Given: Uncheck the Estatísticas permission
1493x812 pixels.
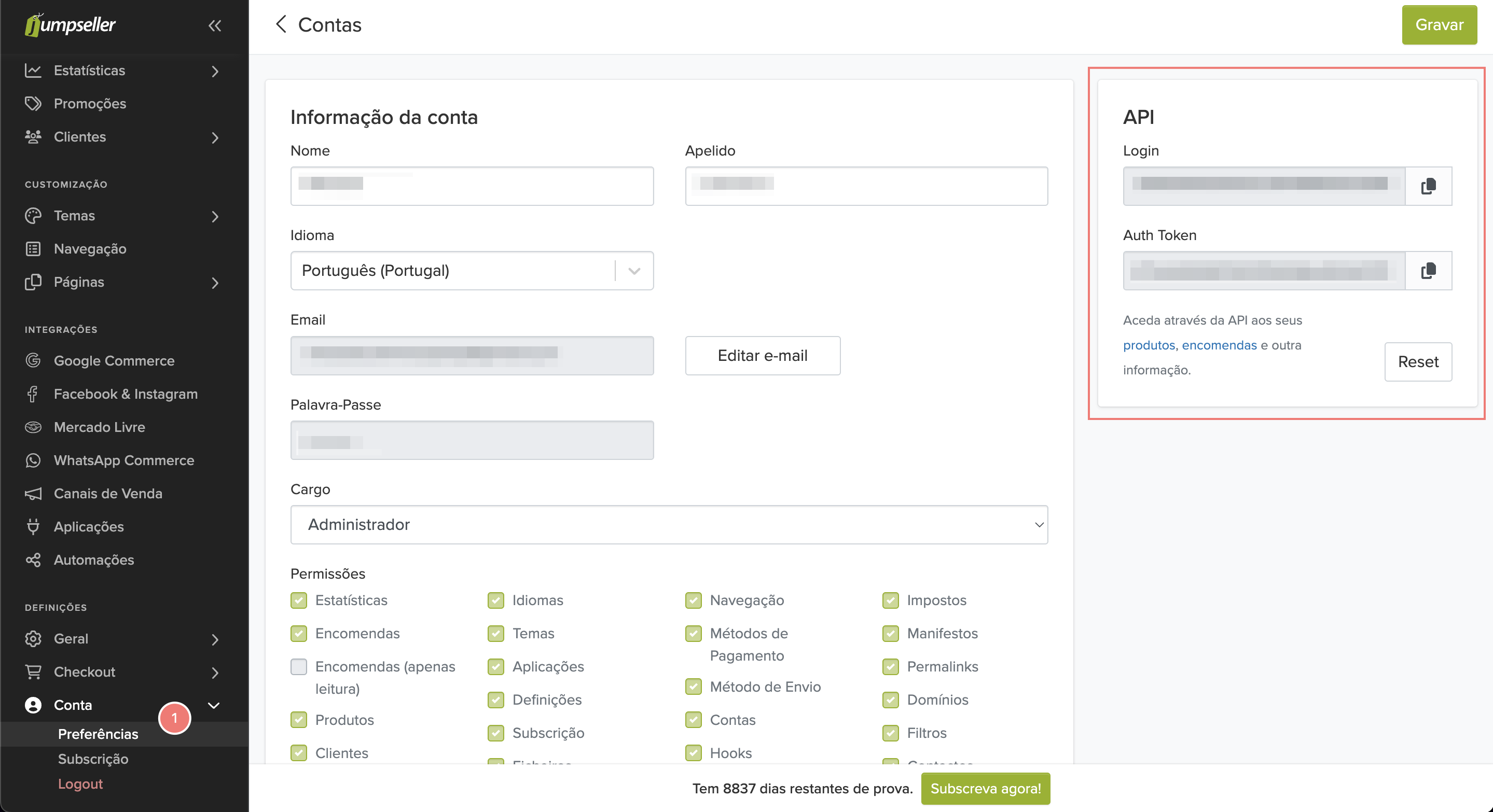Looking at the screenshot, I should coord(299,600).
